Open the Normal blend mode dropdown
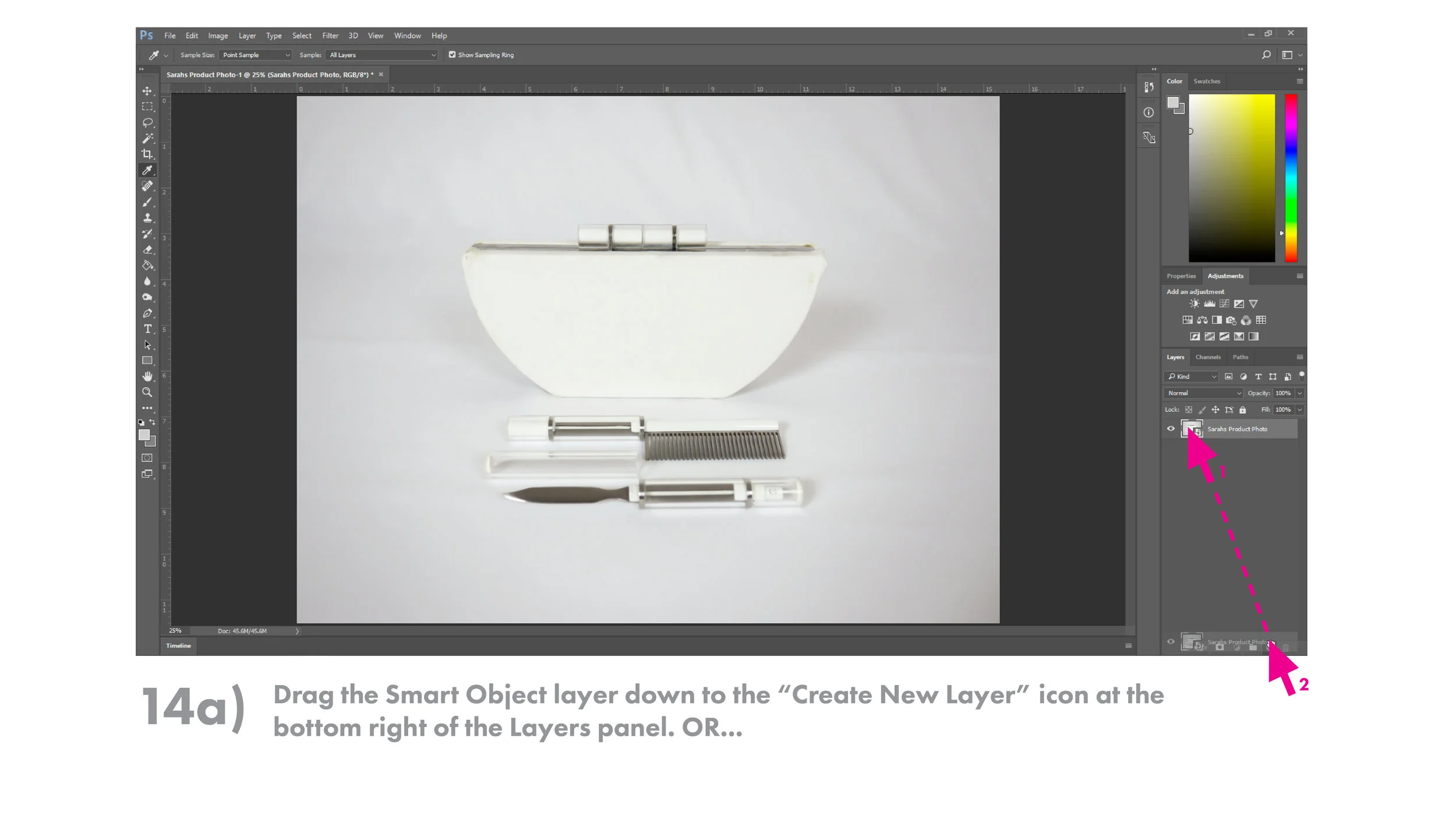Image resolution: width=1456 pixels, height=819 pixels. [1203, 393]
